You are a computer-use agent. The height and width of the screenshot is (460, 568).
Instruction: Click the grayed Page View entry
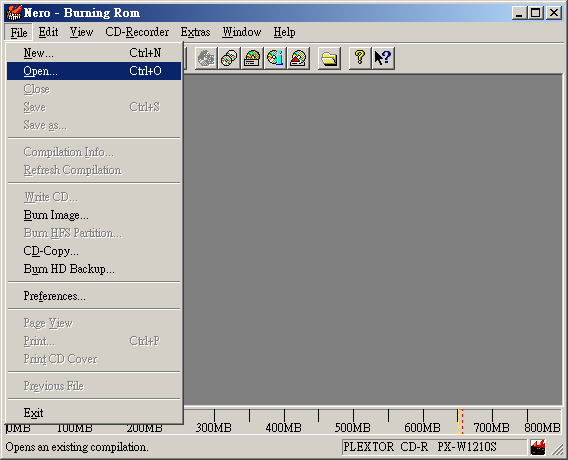point(94,323)
